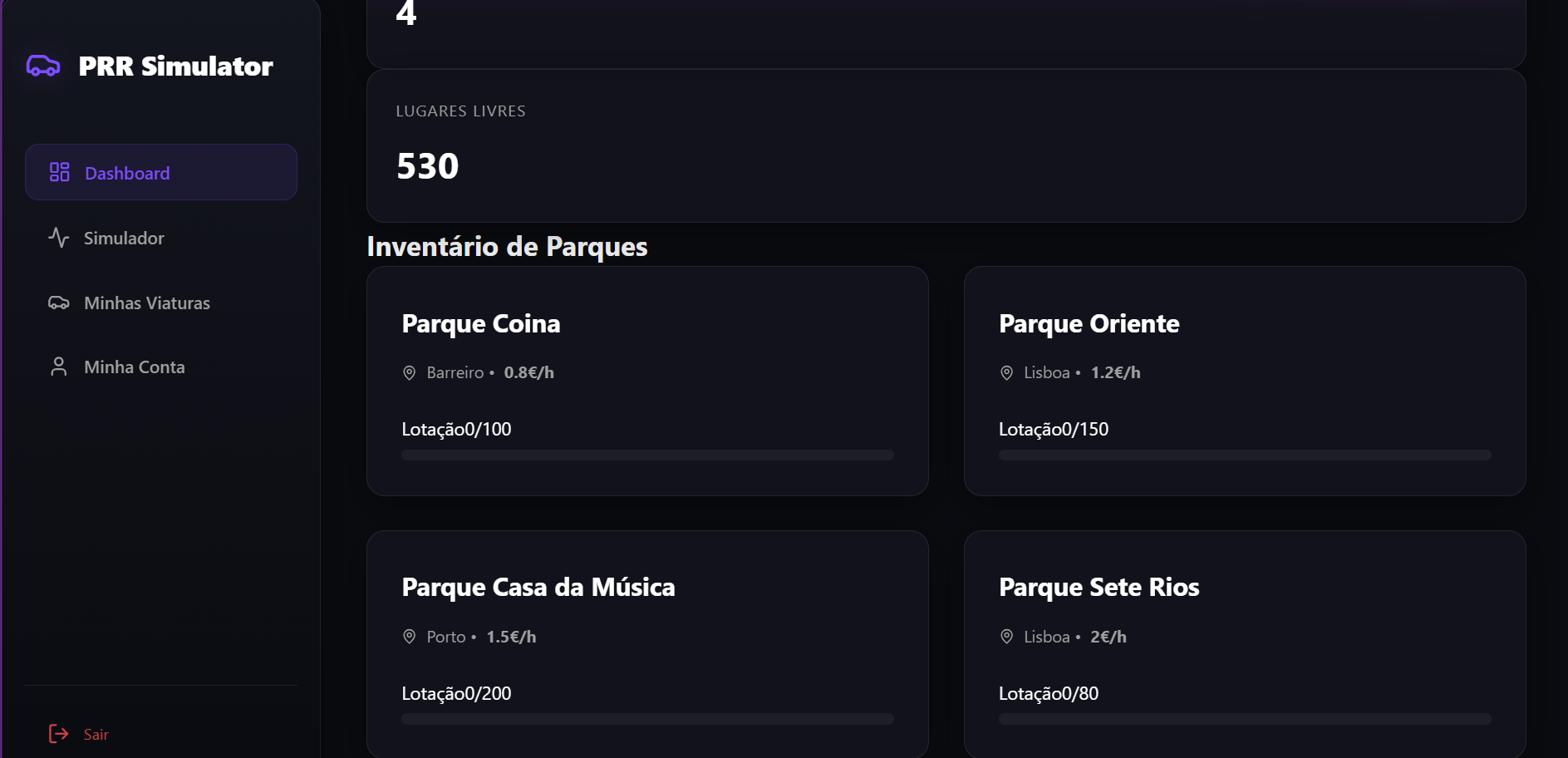This screenshot has width=1568, height=758.
Task: Click the Parque Oriente occupancy bar
Action: 1244,455
